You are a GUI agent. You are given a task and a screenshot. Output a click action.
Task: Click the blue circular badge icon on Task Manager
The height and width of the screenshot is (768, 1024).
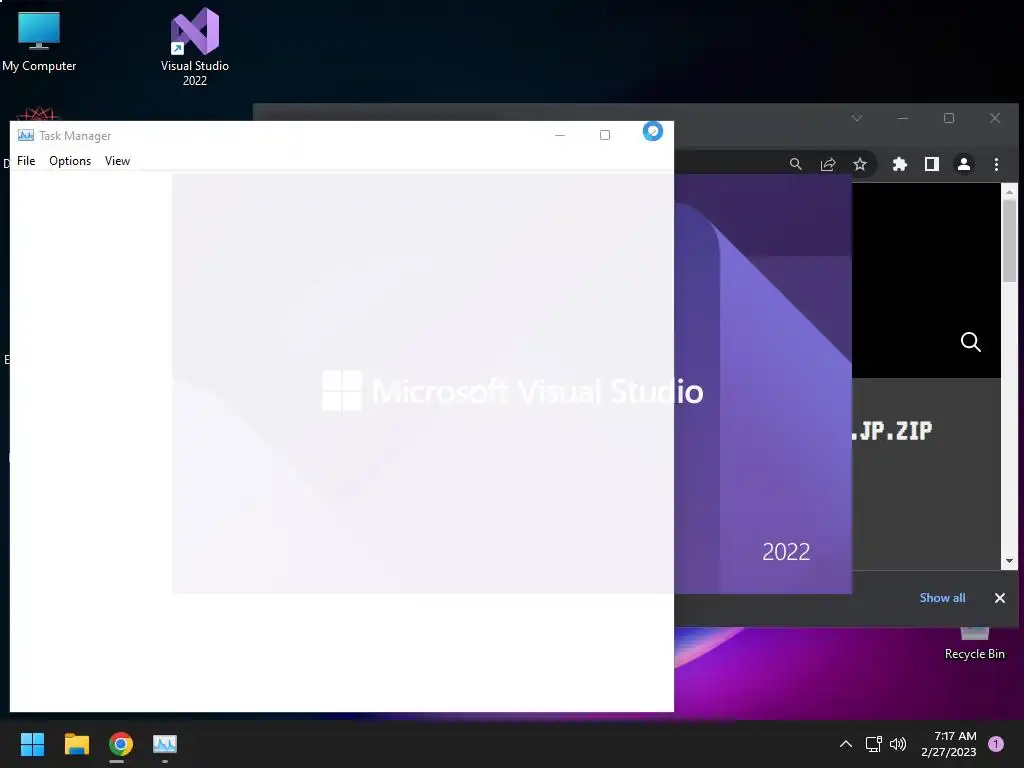point(652,131)
